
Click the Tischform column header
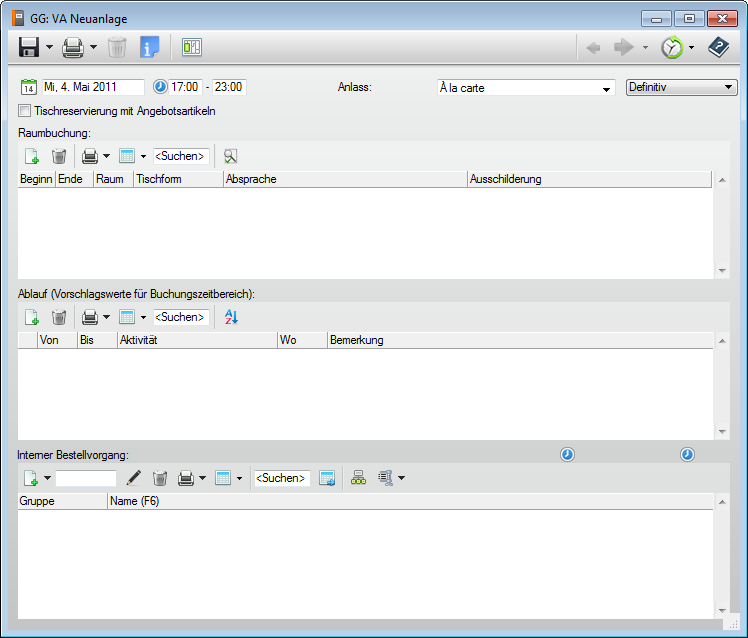coord(178,179)
